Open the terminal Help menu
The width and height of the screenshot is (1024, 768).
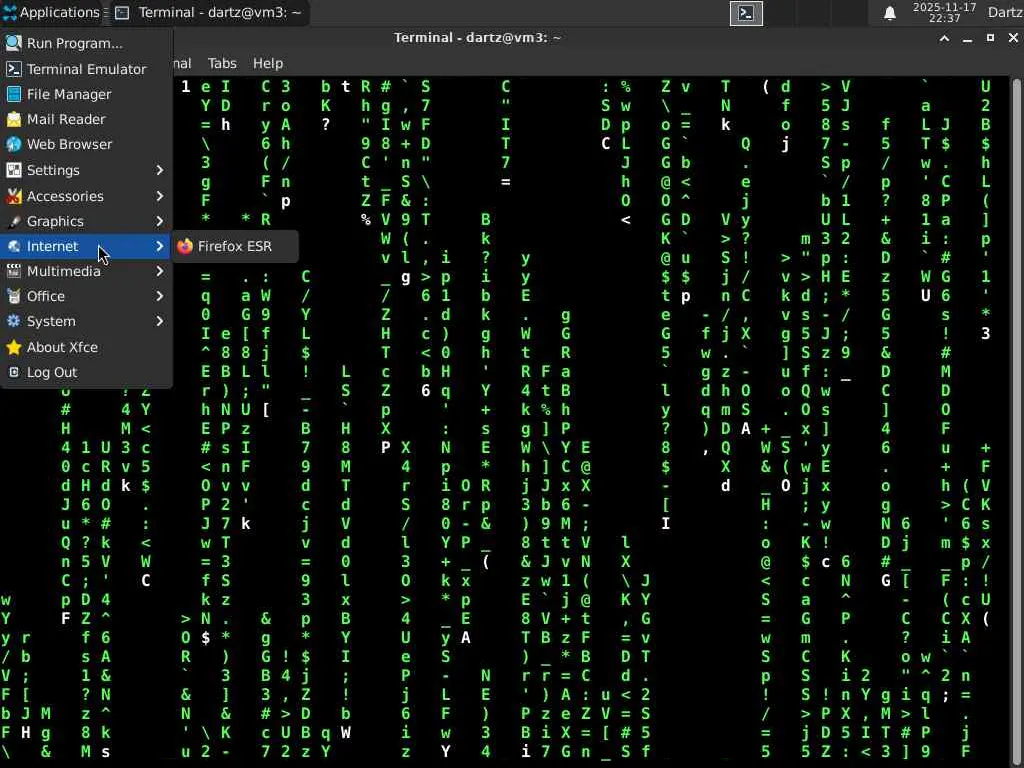(x=268, y=63)
